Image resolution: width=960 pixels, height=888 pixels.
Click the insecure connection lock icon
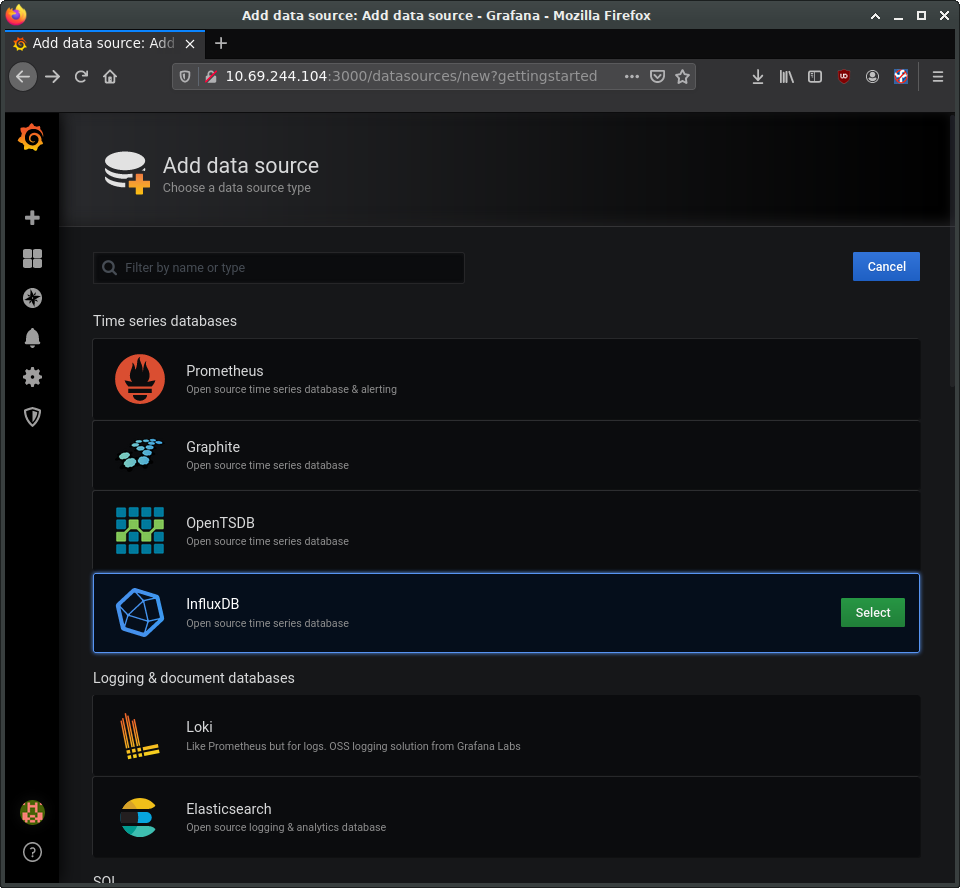[x=211, y=77]
